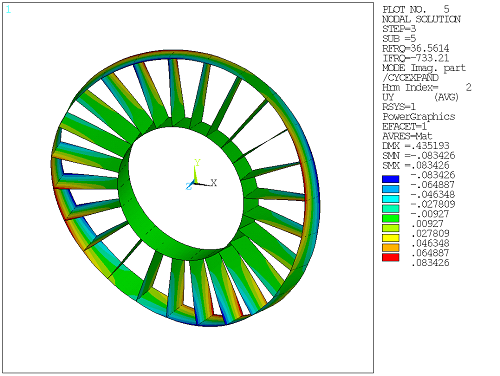
Task: Click the cyan legend swatch
Action: coord(390,199)
